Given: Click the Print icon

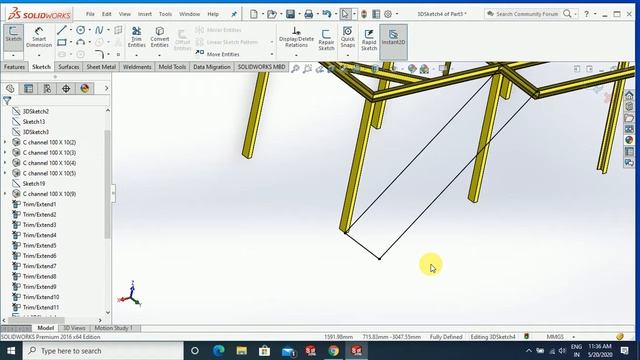Looking at the screenshot, I should click(309, 14).
